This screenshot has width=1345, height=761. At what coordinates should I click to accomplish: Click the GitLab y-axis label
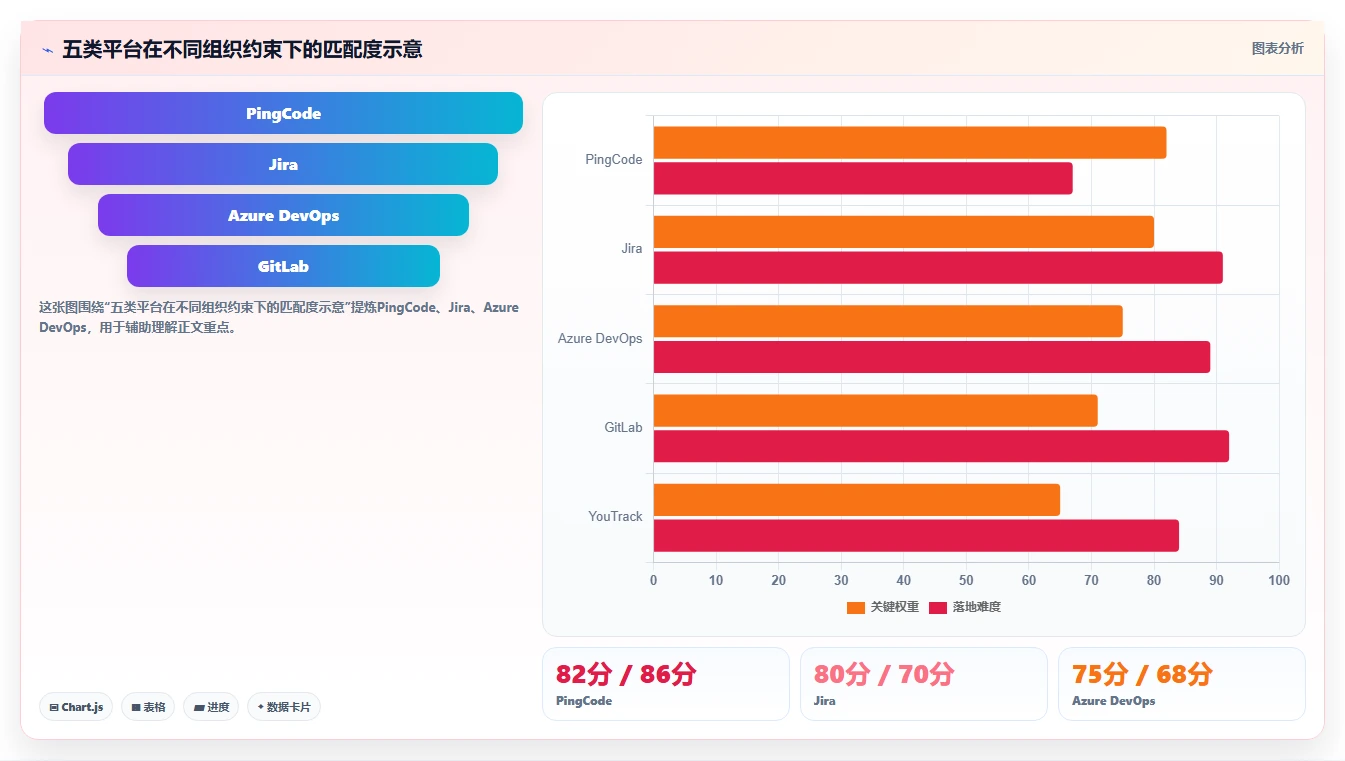[623, 428]
